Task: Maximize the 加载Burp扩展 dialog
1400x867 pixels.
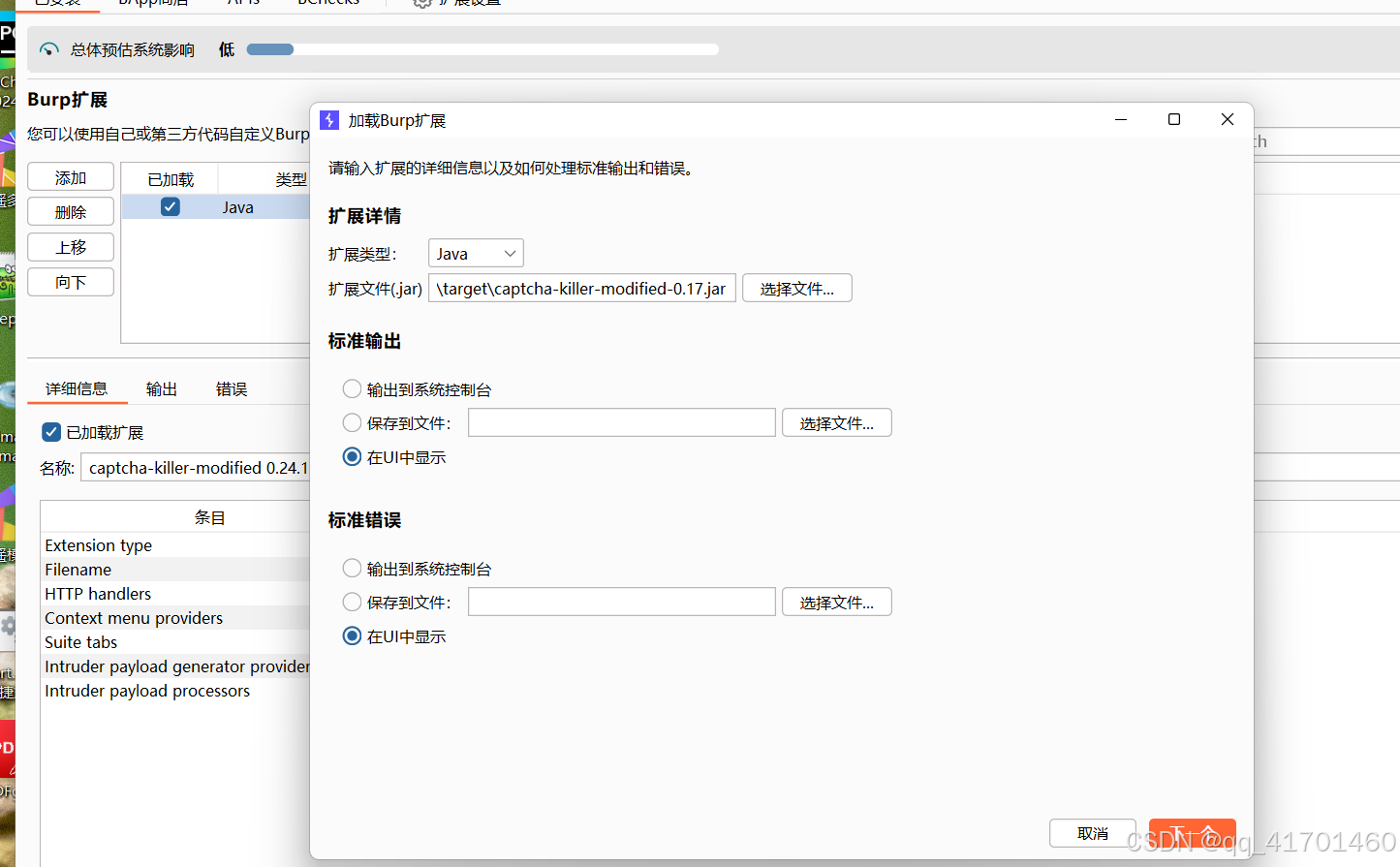Action: point(1174,119)
